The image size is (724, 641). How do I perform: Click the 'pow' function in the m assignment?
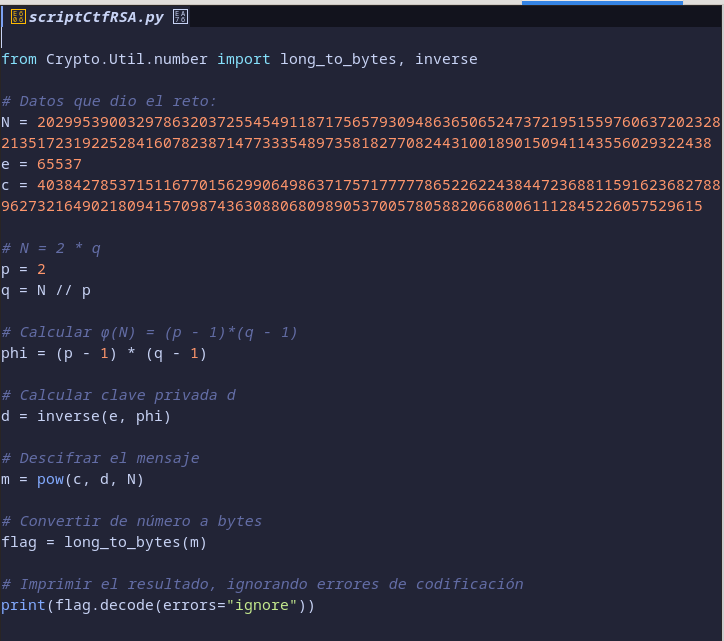coord(50,479)
